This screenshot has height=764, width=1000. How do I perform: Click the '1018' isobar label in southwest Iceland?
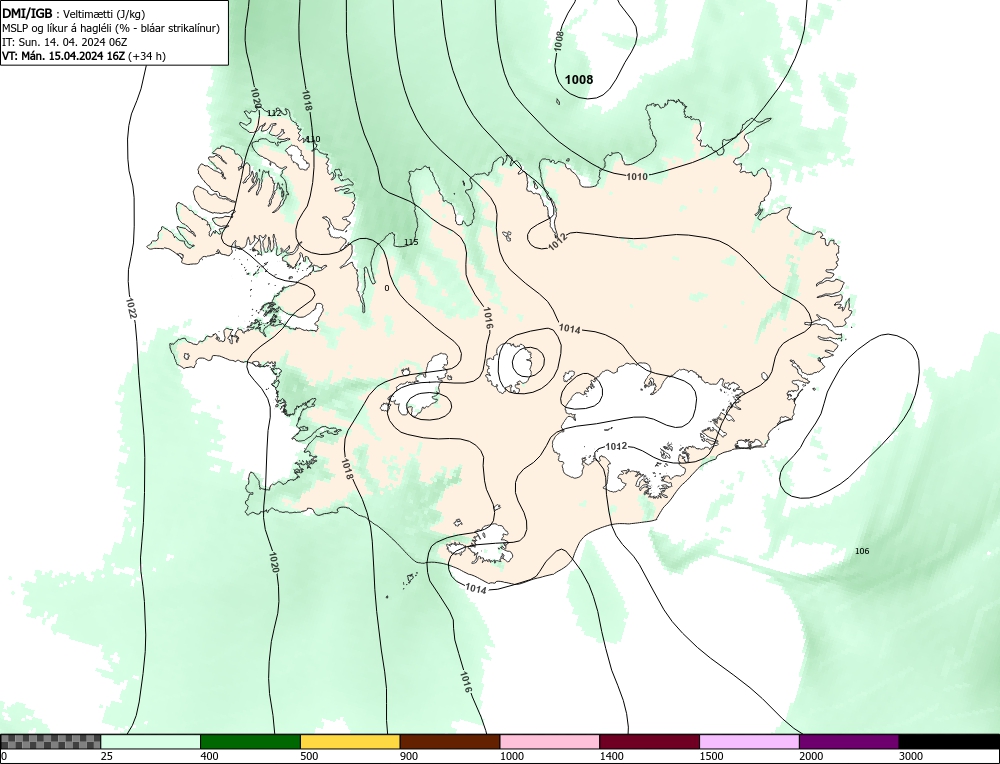click(x=347, y=469)
